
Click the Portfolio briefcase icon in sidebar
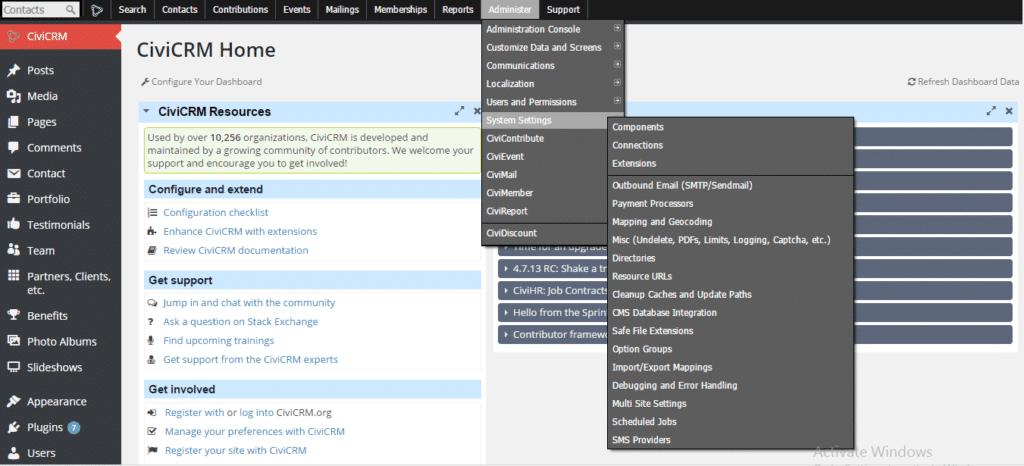pos(13,199)
